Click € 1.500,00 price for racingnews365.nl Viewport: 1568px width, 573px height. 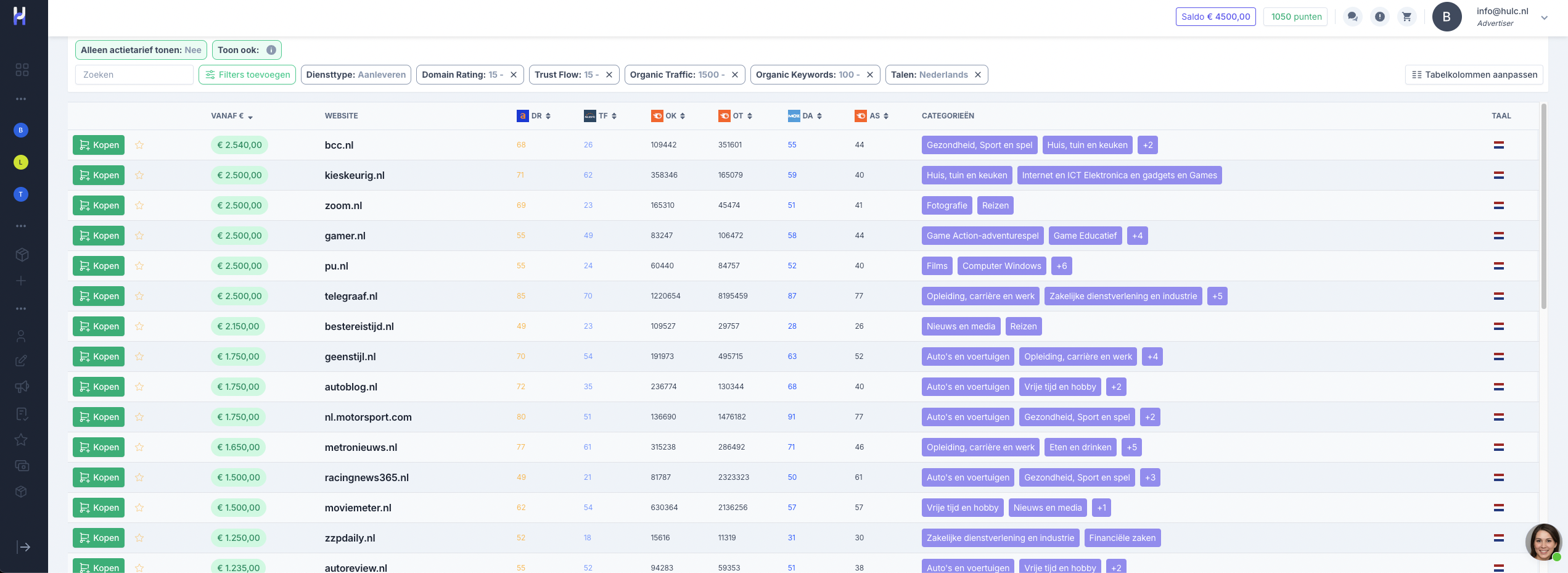[239, 477]
